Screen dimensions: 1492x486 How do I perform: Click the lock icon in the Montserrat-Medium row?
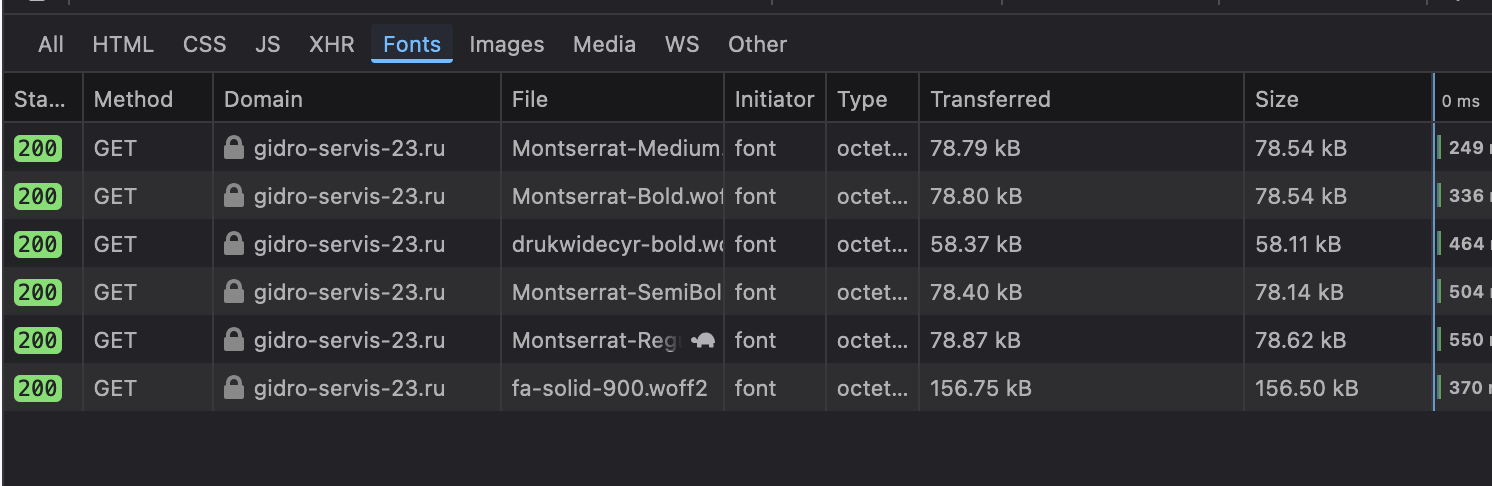(234, 148)
